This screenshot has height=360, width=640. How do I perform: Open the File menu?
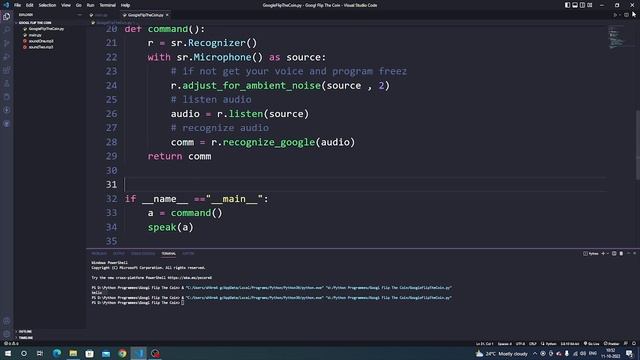point(18,5)
